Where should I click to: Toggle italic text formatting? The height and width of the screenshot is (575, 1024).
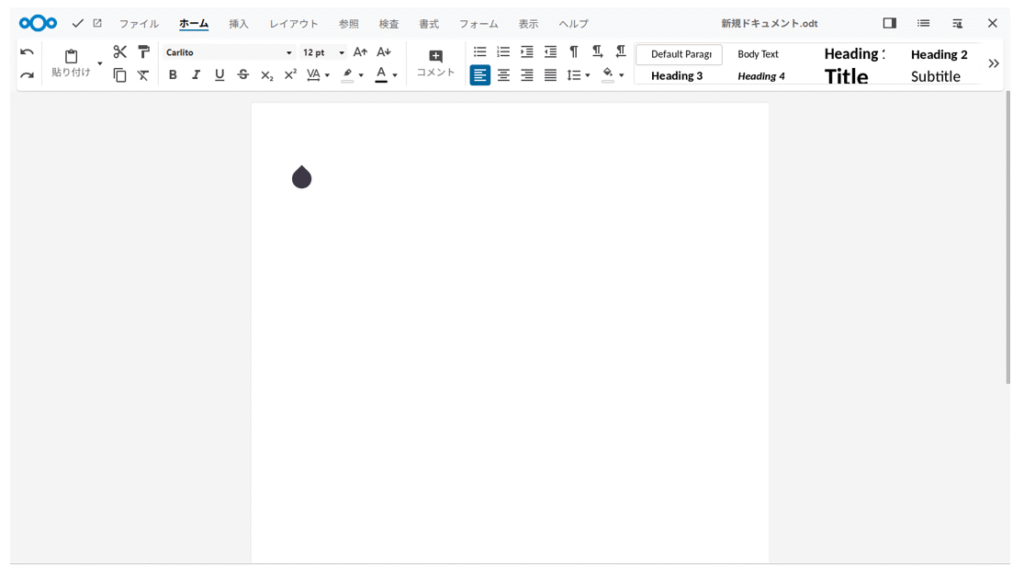coord(196,75)
